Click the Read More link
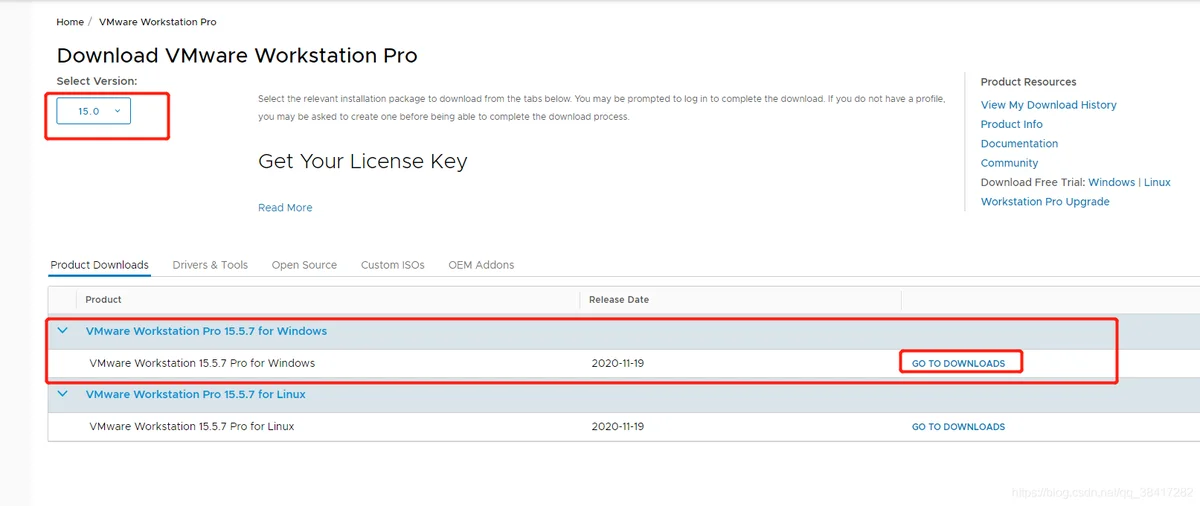This screenshot has width=1200, height=506. tap(285, 208)
